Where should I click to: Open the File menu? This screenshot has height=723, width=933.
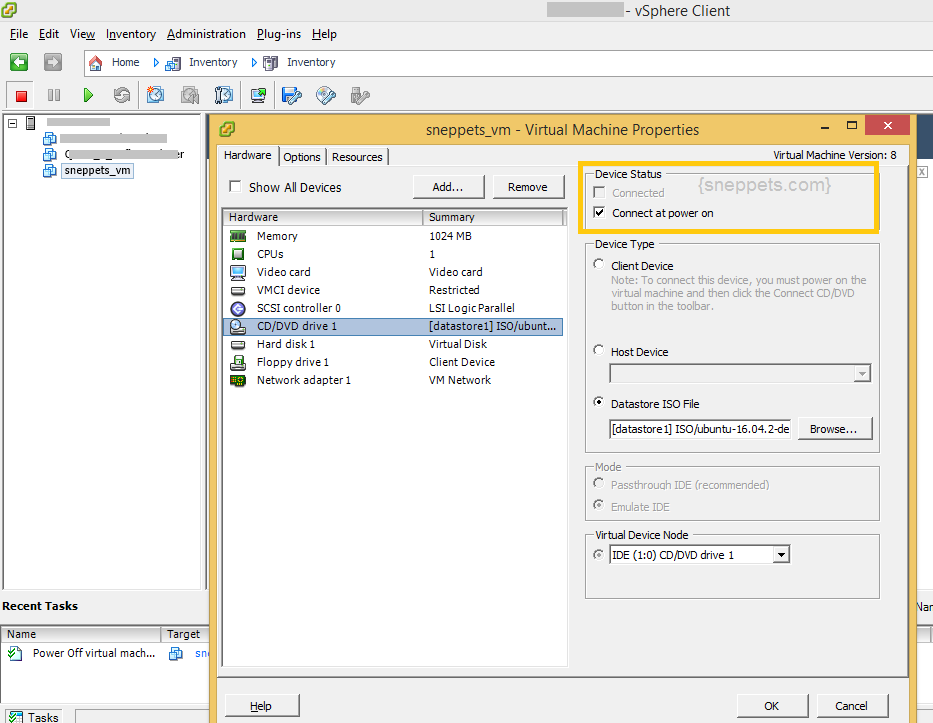point(19,34)
